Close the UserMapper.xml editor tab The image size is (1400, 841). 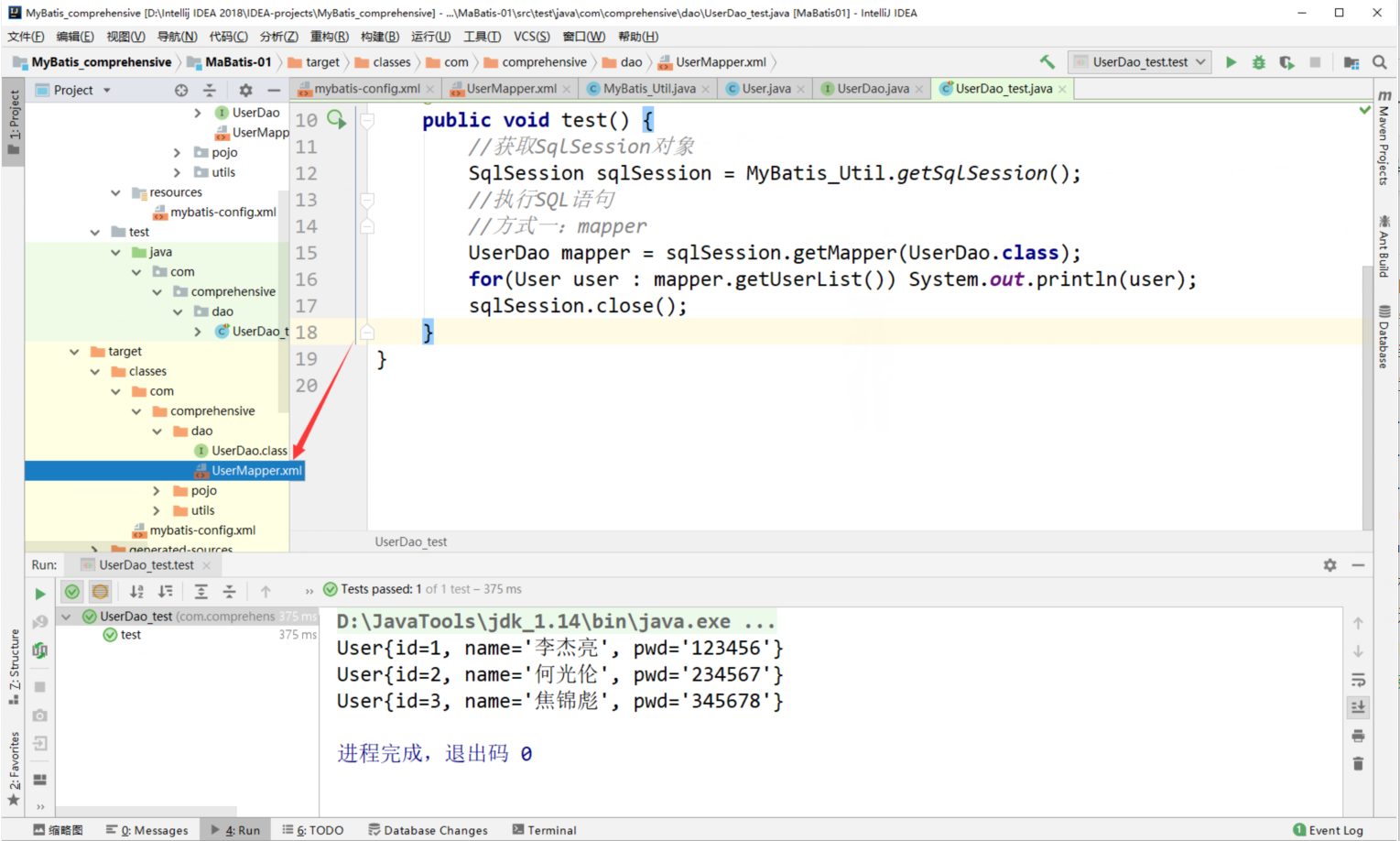pyautogui.click(x=567, y=89)
